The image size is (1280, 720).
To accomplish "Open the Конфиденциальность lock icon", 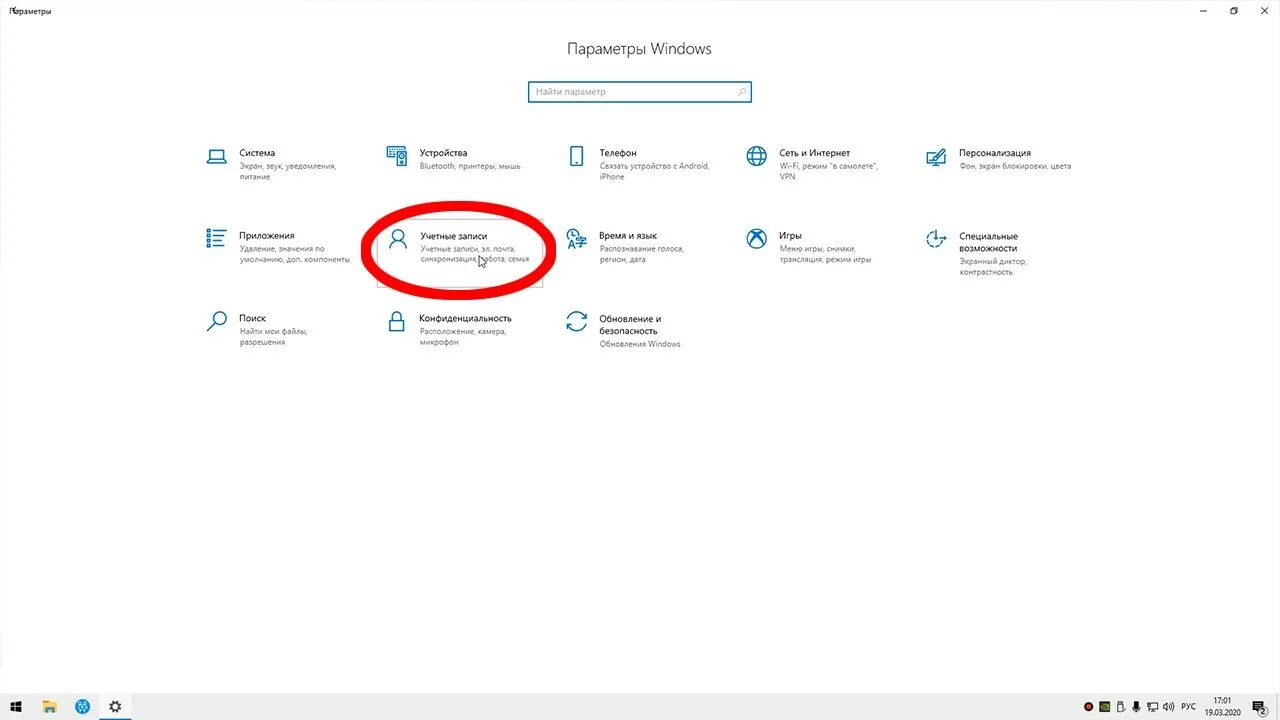I will click(397, 321).
